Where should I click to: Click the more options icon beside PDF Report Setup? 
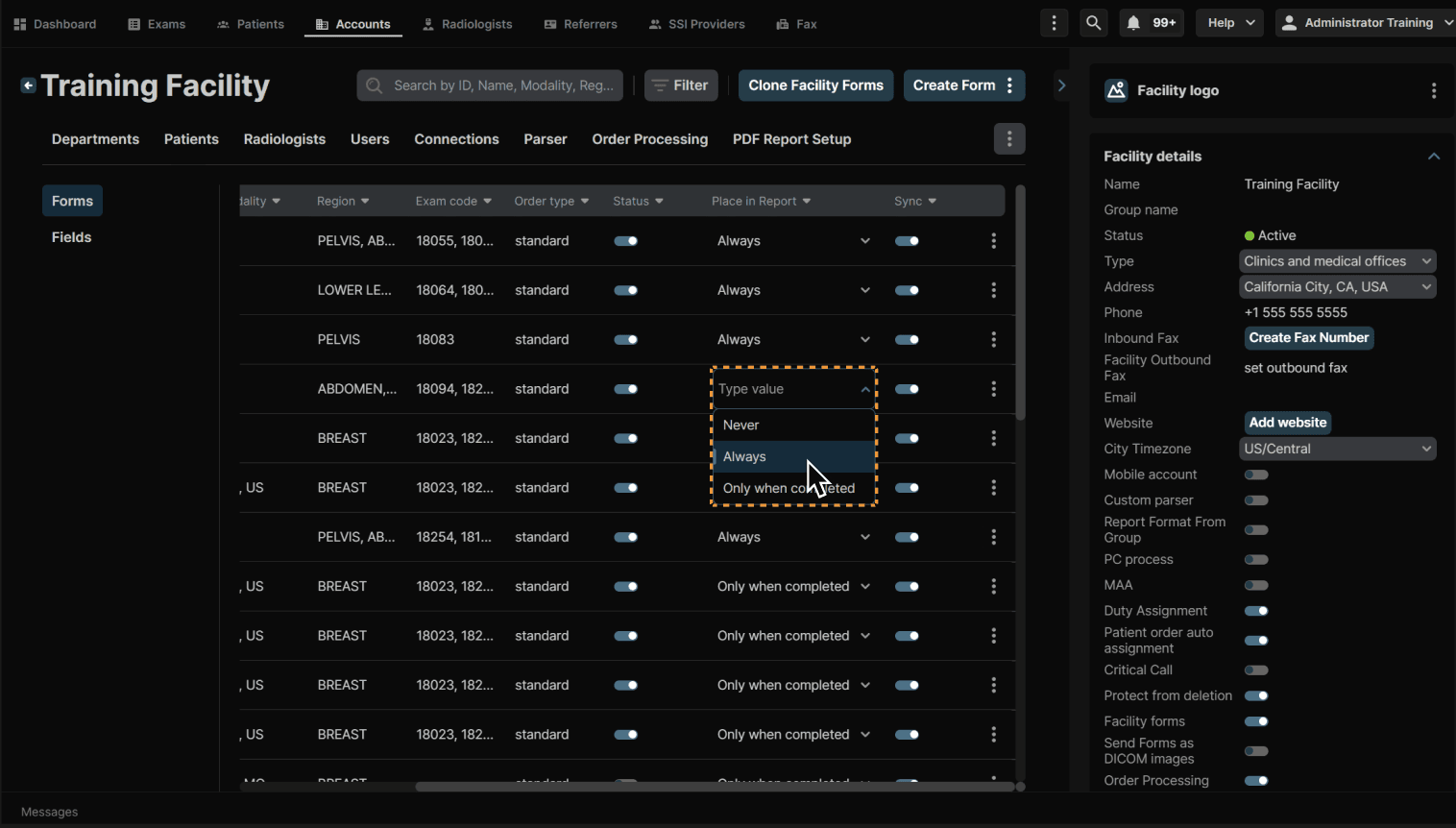point(1008,139)
